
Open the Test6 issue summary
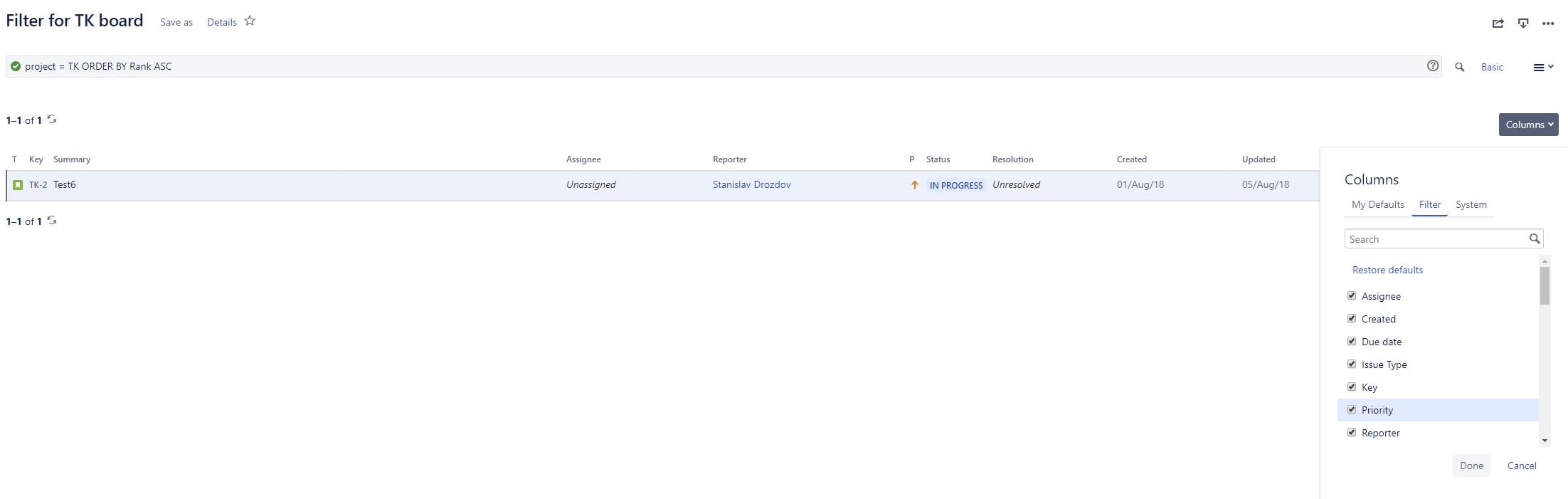[x=64, y=184]
